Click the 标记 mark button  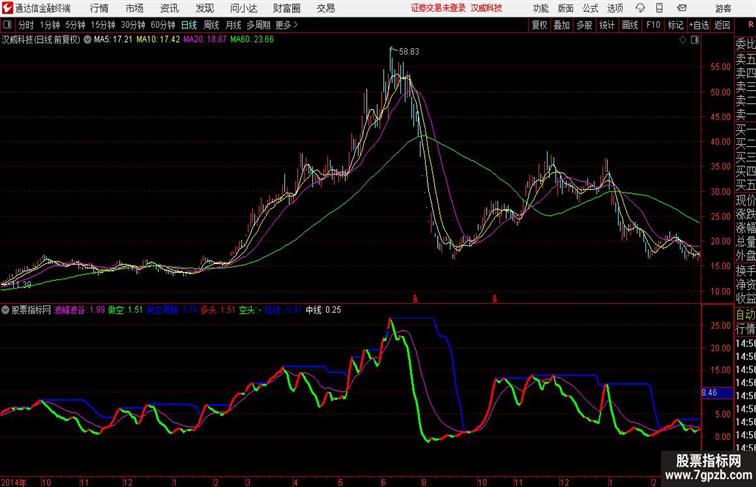[675, 25]
